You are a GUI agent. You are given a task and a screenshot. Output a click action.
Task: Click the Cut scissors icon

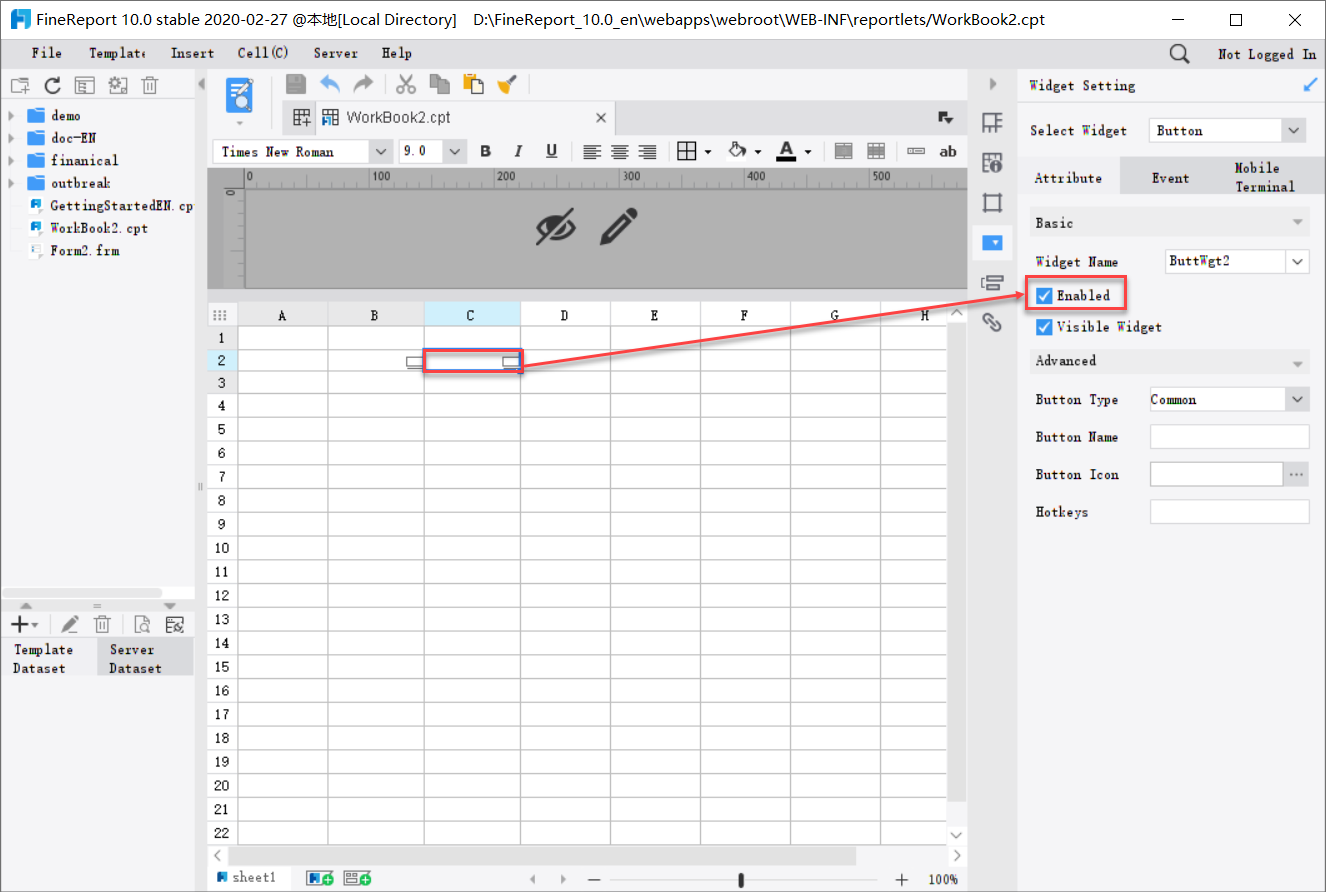[406, 85]
